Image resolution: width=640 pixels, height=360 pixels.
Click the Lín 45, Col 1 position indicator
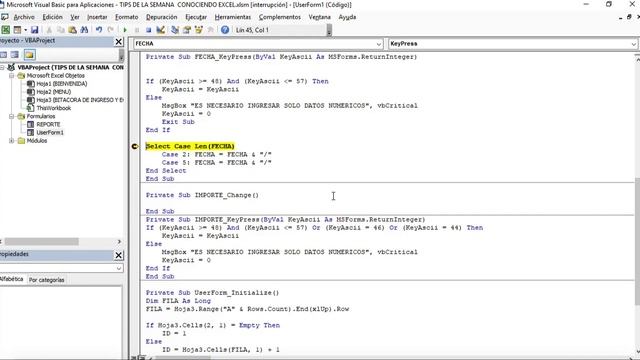[x=252, y=30]
